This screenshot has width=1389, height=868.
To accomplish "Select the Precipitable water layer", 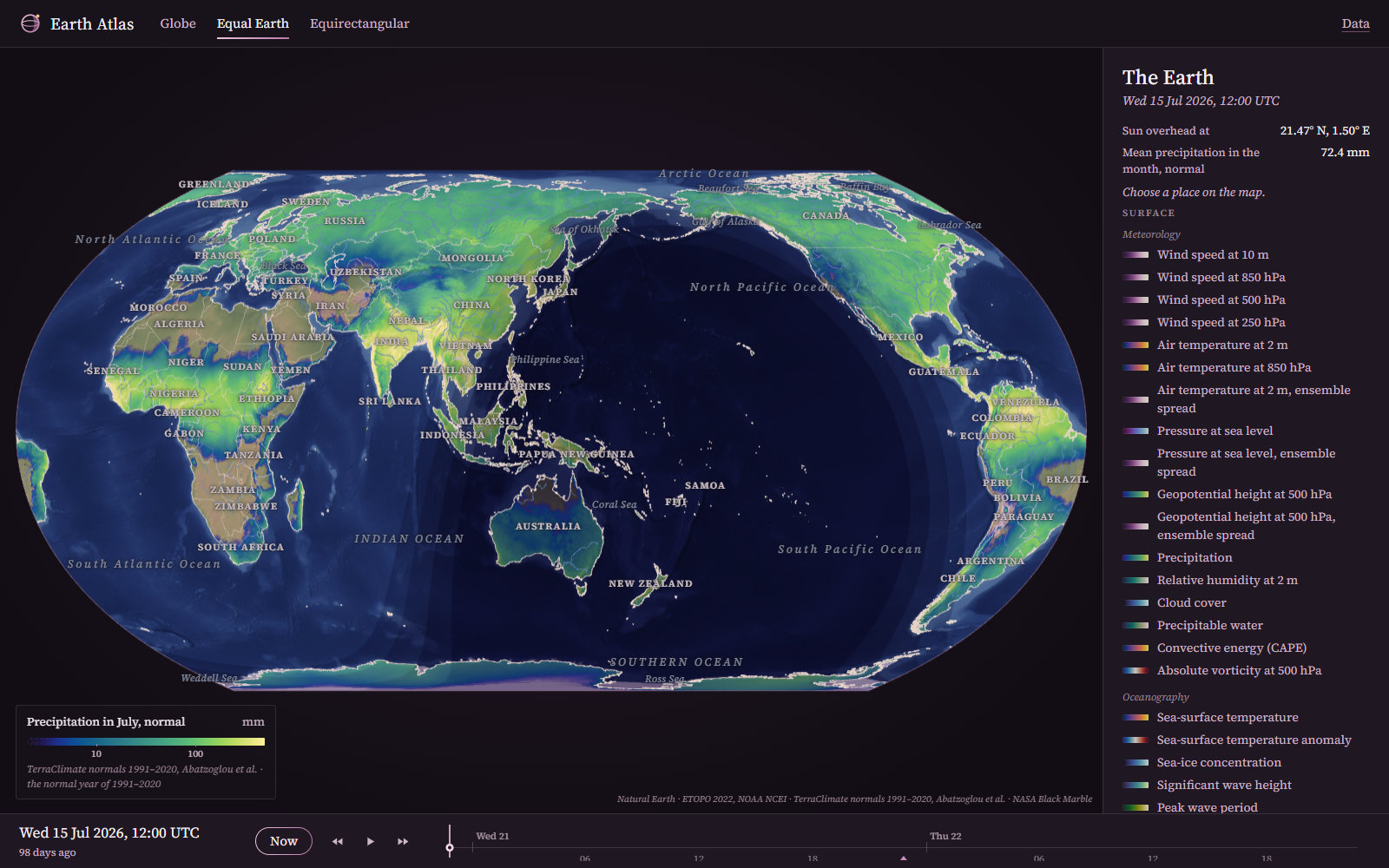I will click(1247, 625).
